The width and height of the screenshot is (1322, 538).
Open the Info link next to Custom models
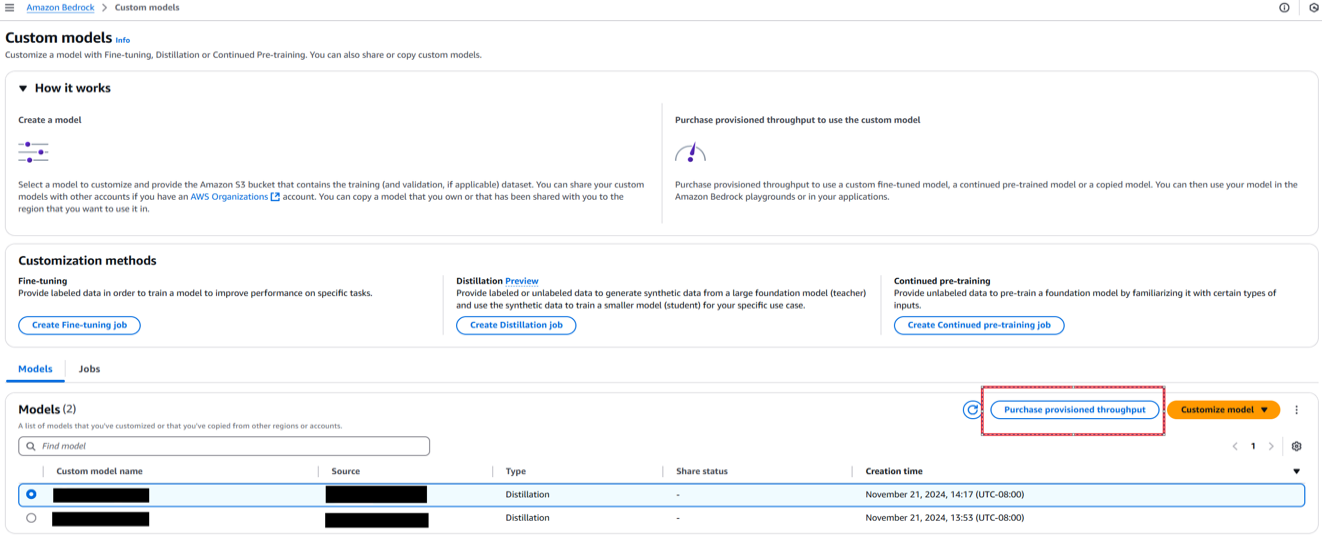tap(122, 40)
